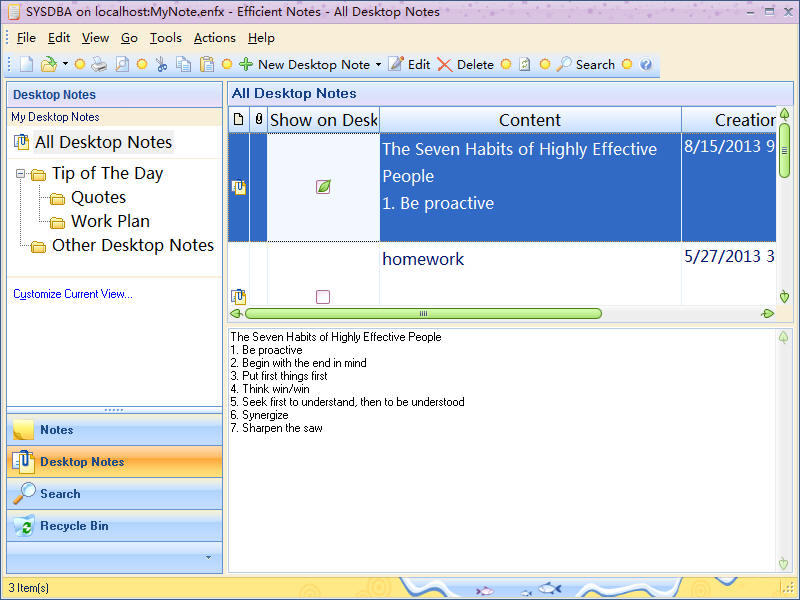
Task: Click the new blank document toolbar icon
Action: click(26, 64)
